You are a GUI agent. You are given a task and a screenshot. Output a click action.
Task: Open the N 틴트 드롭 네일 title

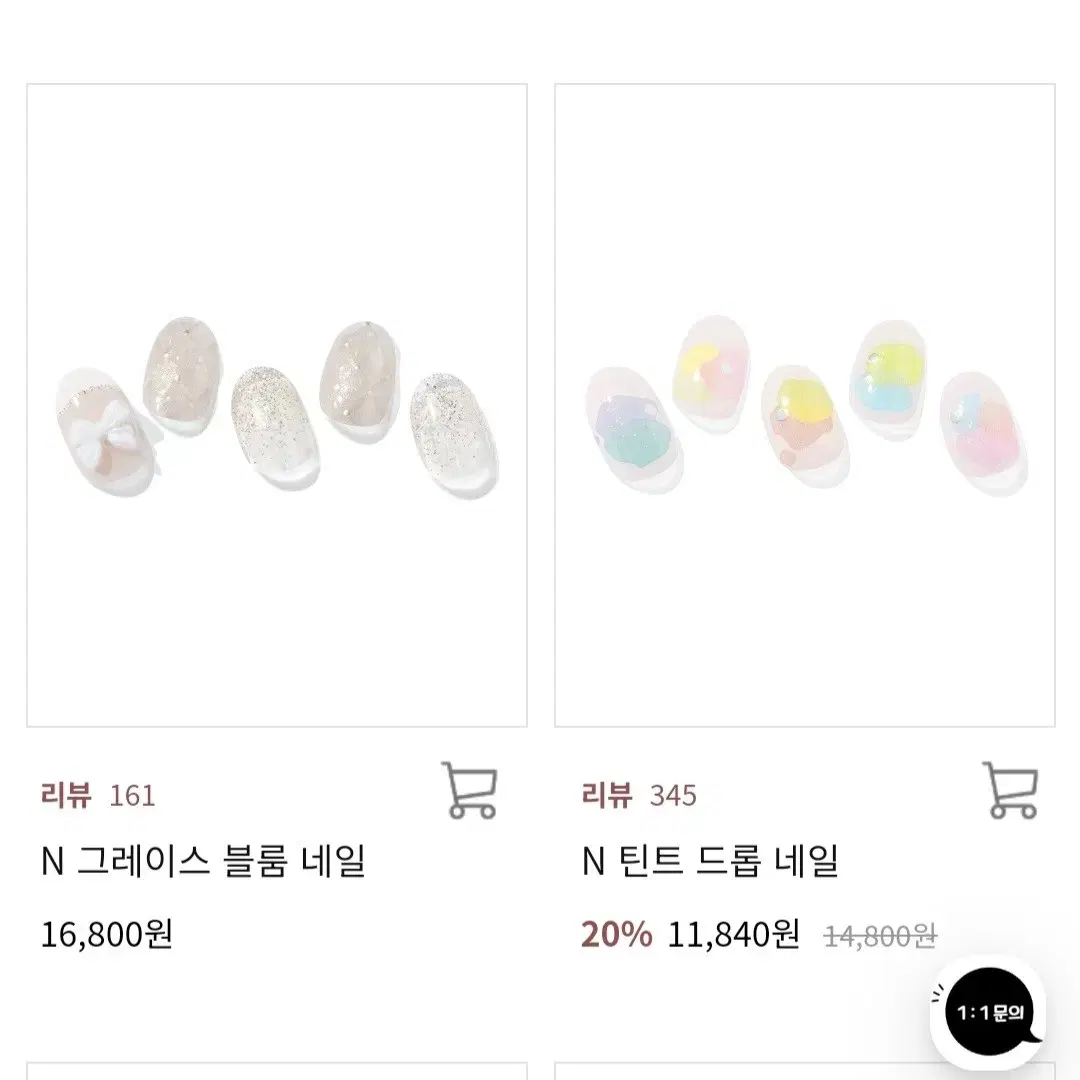[x=710, y=860]
